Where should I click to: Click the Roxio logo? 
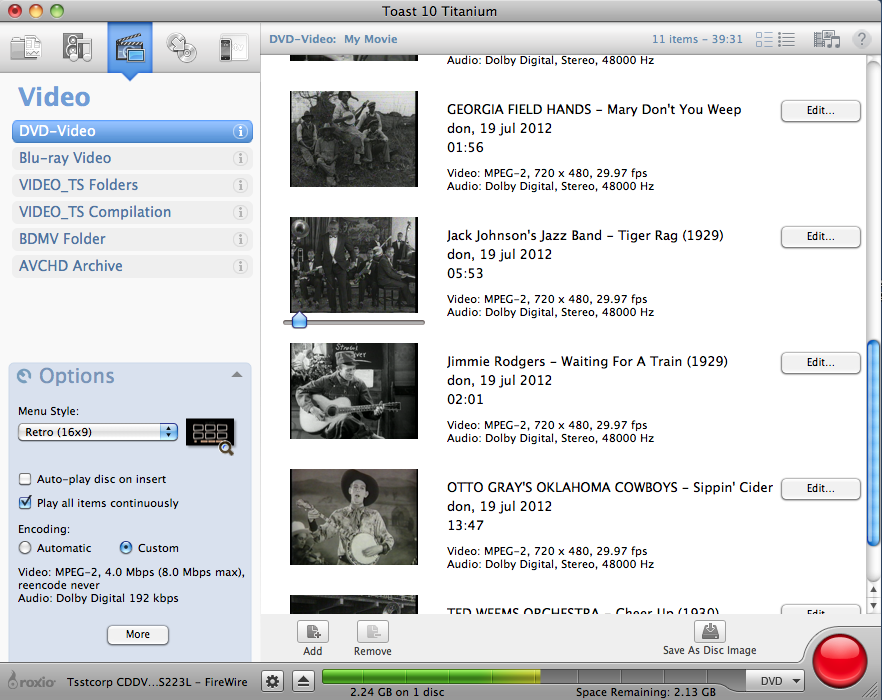[x=32, y=681]
